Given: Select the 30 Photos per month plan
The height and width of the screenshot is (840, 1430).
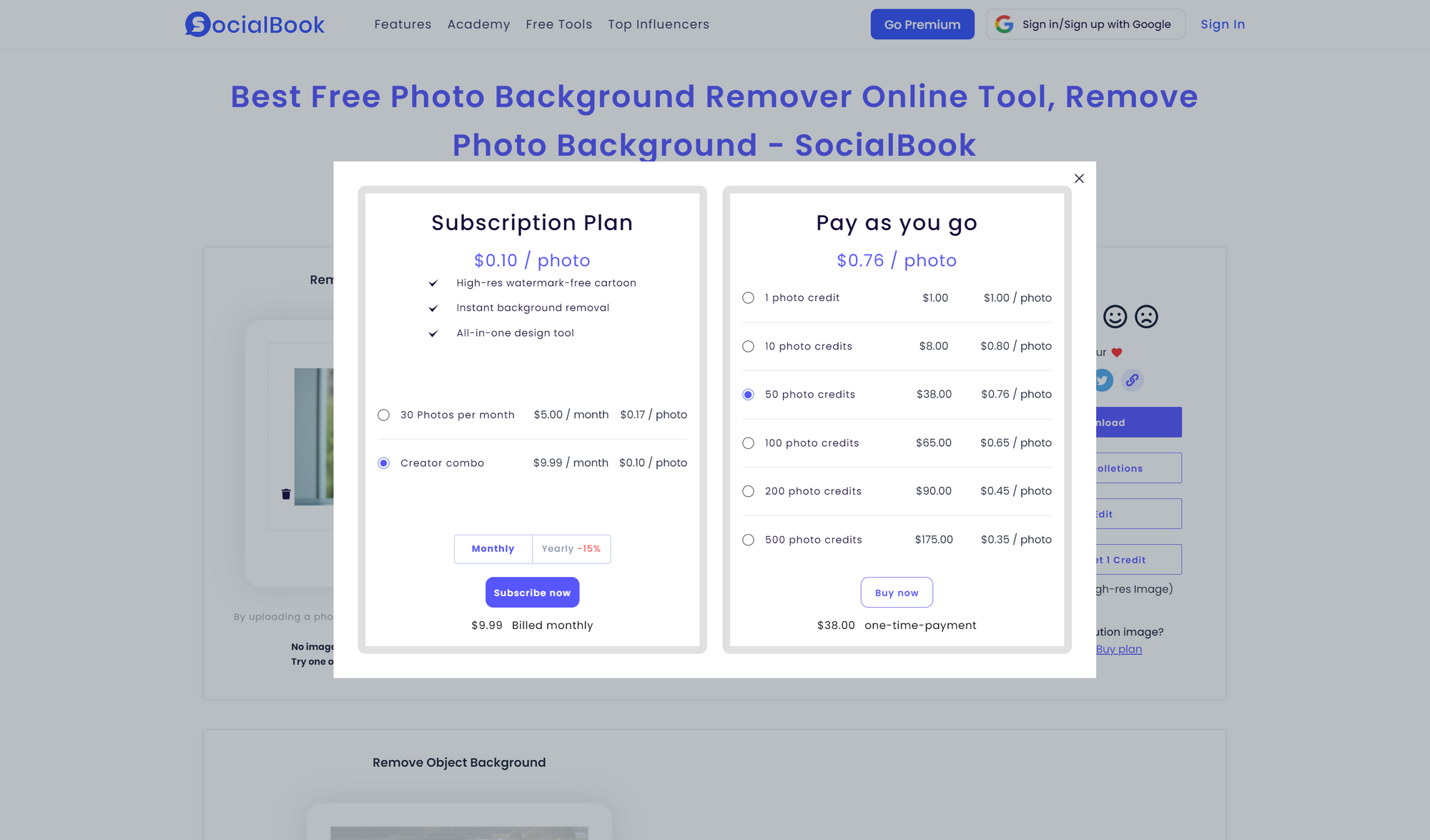Looking at the screenshot, I should pos(384,415).
